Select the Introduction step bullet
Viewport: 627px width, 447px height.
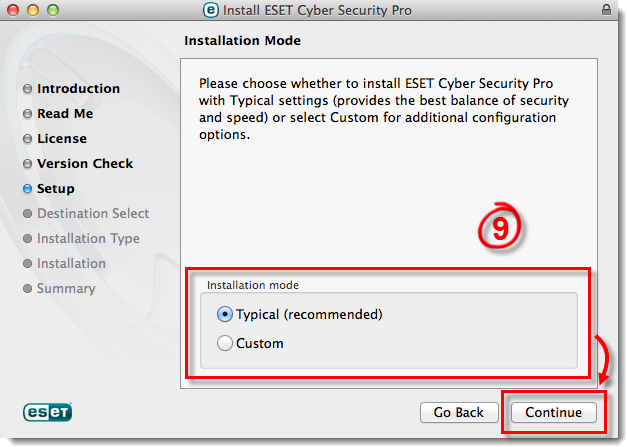point(27,88)
